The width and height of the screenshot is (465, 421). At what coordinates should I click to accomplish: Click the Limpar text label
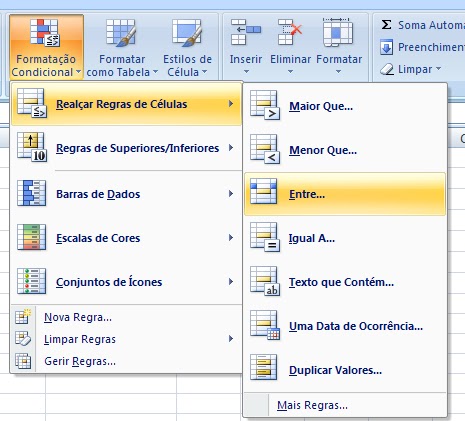415,69
